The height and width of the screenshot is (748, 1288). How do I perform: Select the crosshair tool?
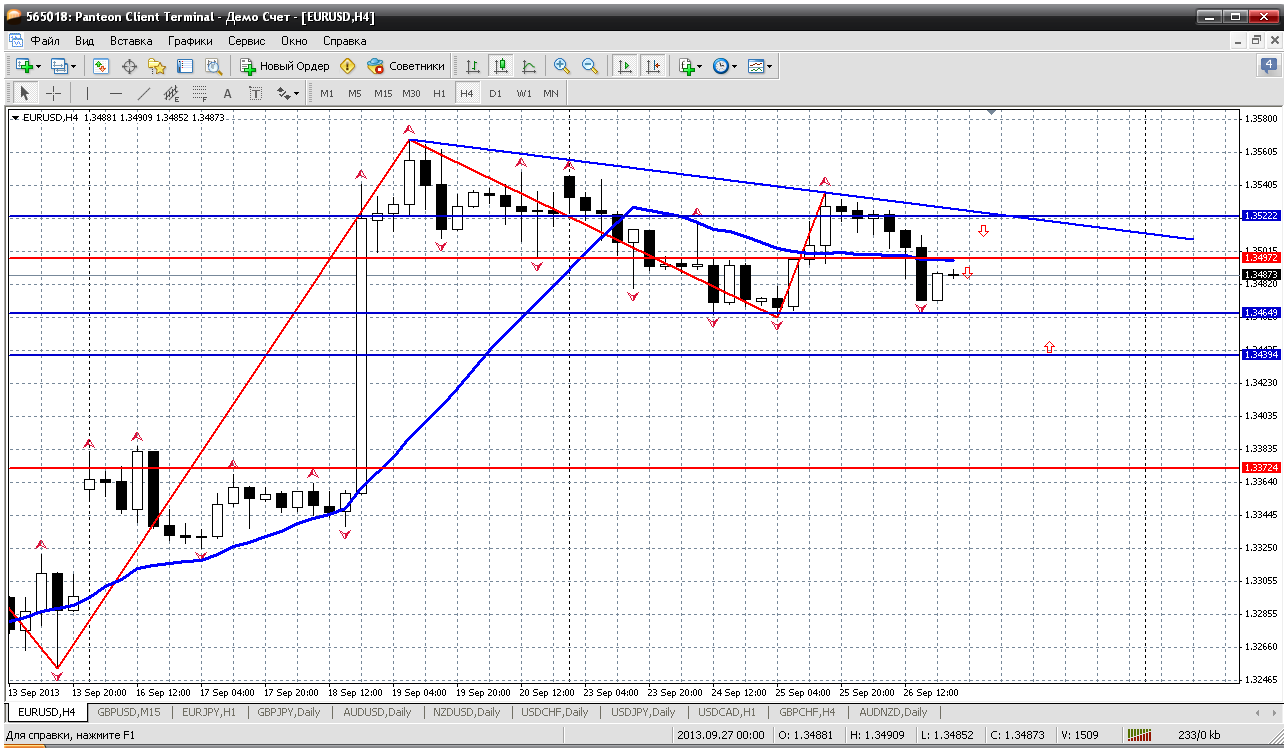tap(53, 93)
